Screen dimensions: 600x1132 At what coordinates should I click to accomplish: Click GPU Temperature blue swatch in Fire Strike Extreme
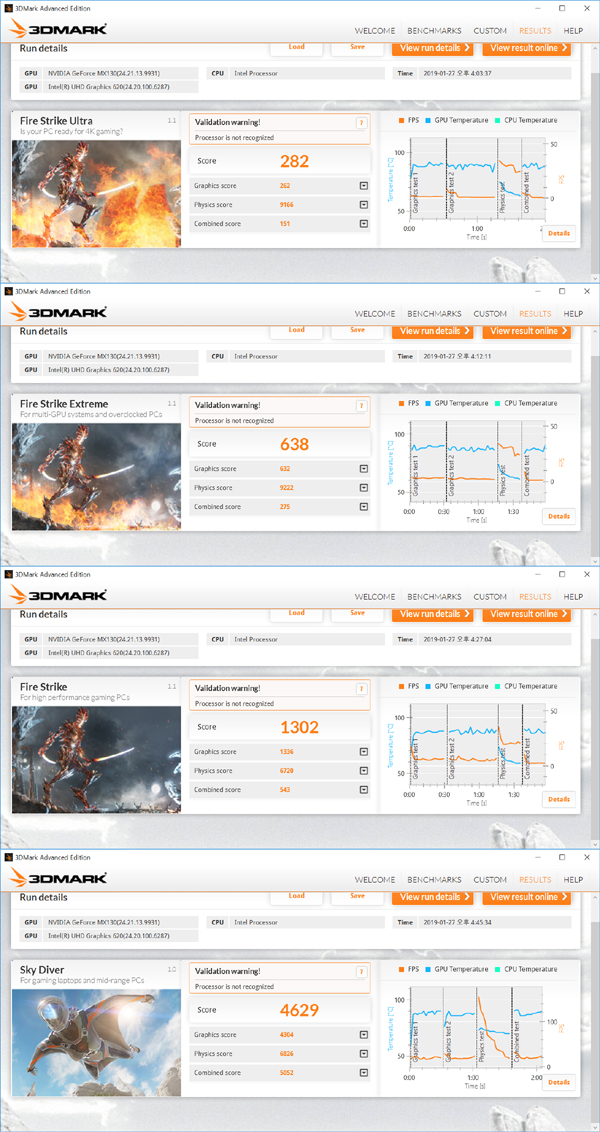coord(429,404)
